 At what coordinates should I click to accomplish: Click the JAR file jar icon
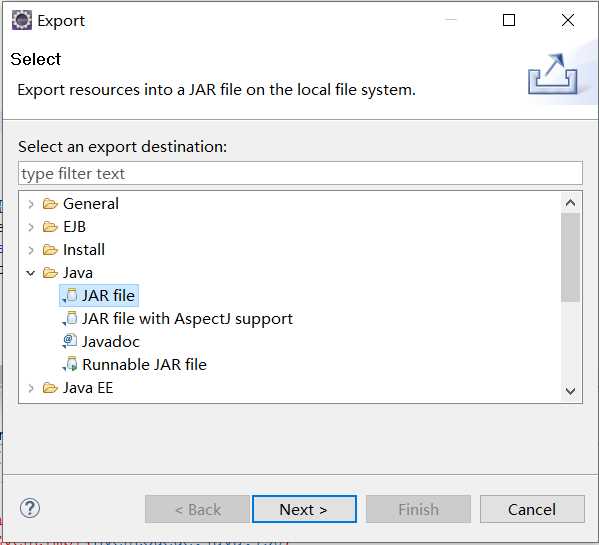[x=70, y=296]
